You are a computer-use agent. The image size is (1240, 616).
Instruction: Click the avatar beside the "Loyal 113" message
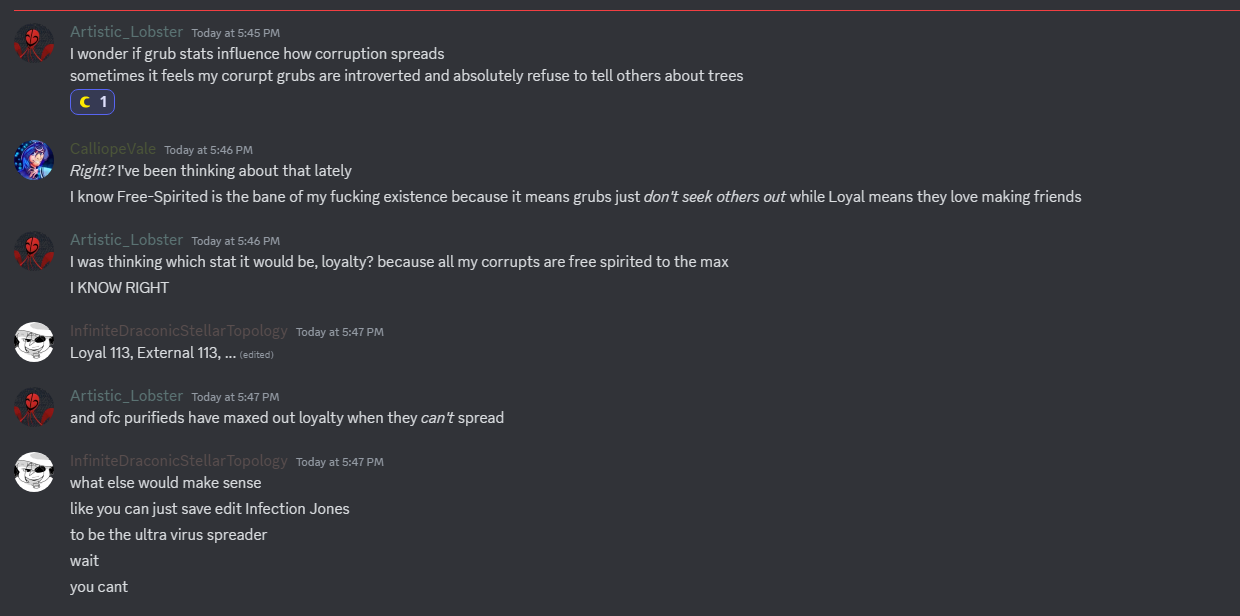(x=34, y=342)
